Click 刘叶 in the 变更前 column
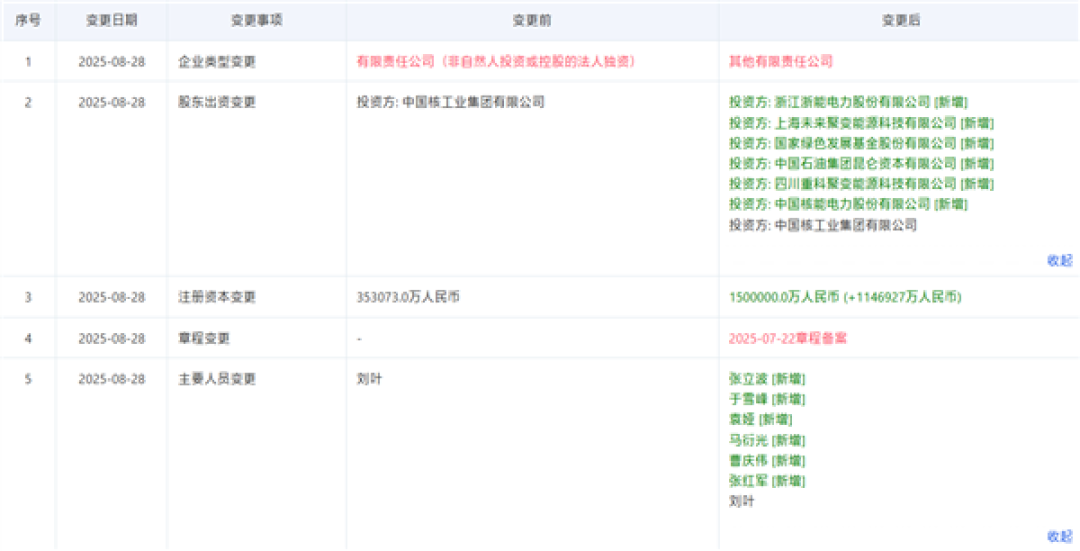 pyautogui.click(x=369, y=379)
